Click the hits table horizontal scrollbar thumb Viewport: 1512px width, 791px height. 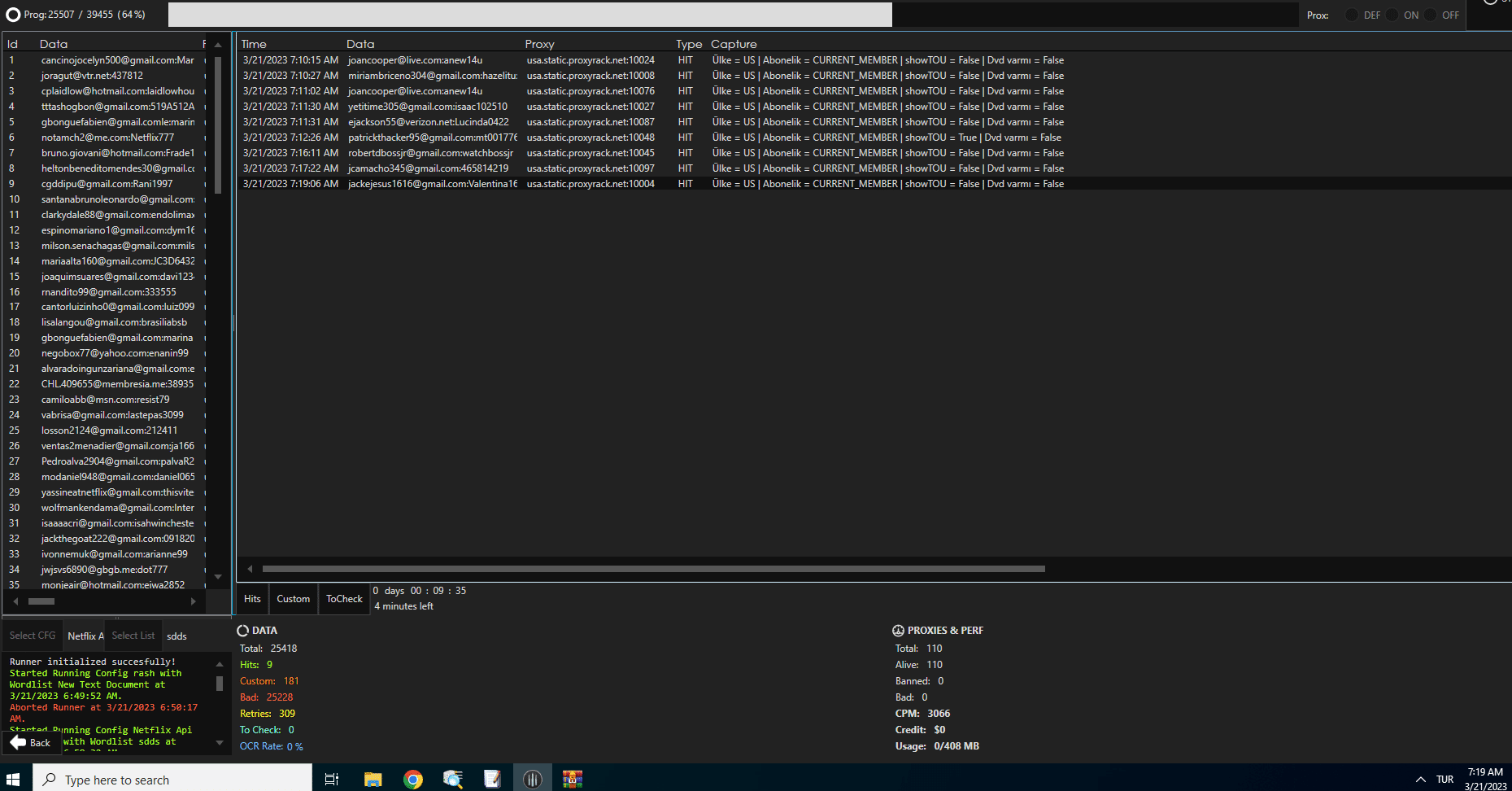click(x=653, y=569)
